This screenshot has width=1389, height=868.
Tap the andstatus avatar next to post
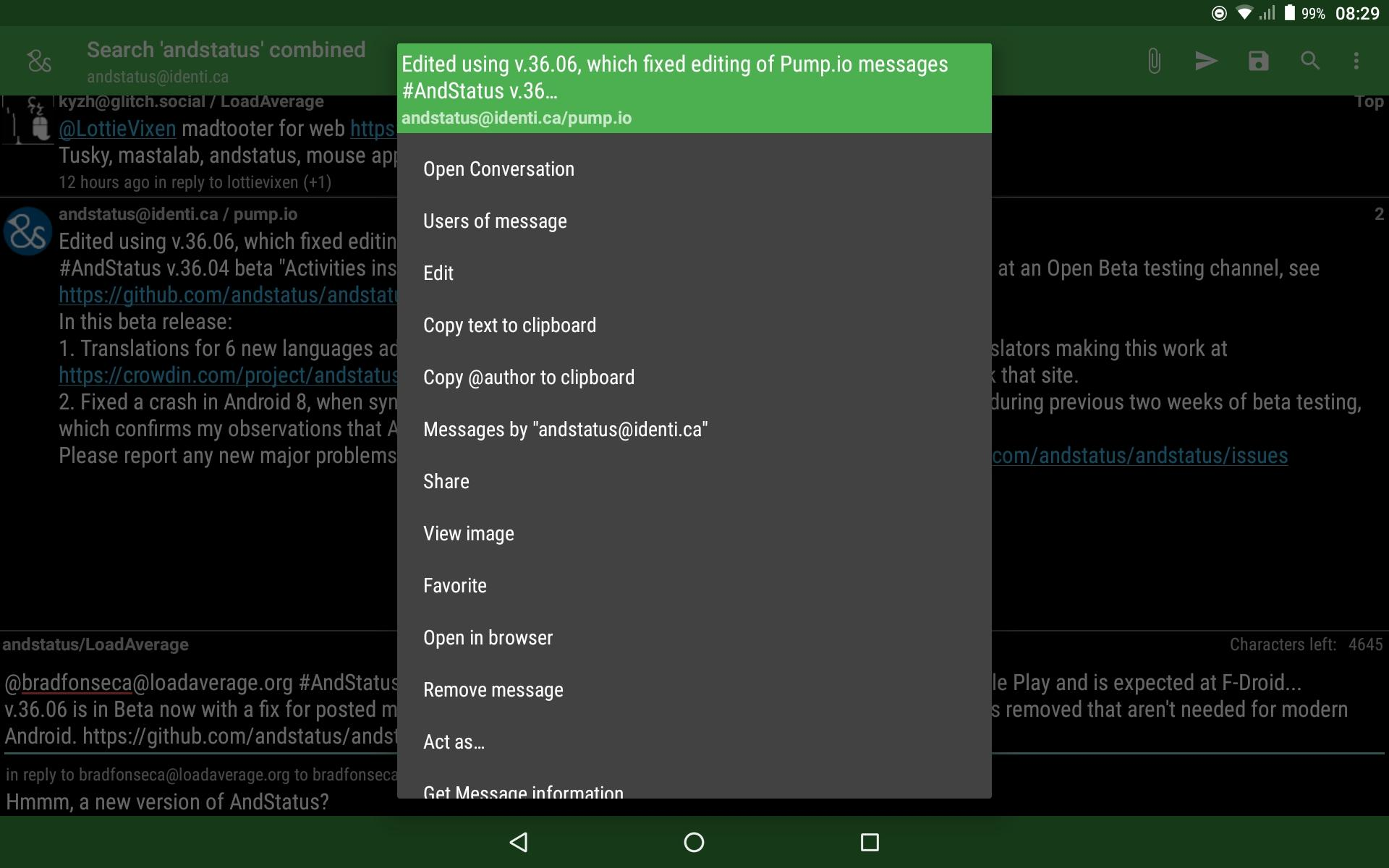tap(27, 231)
